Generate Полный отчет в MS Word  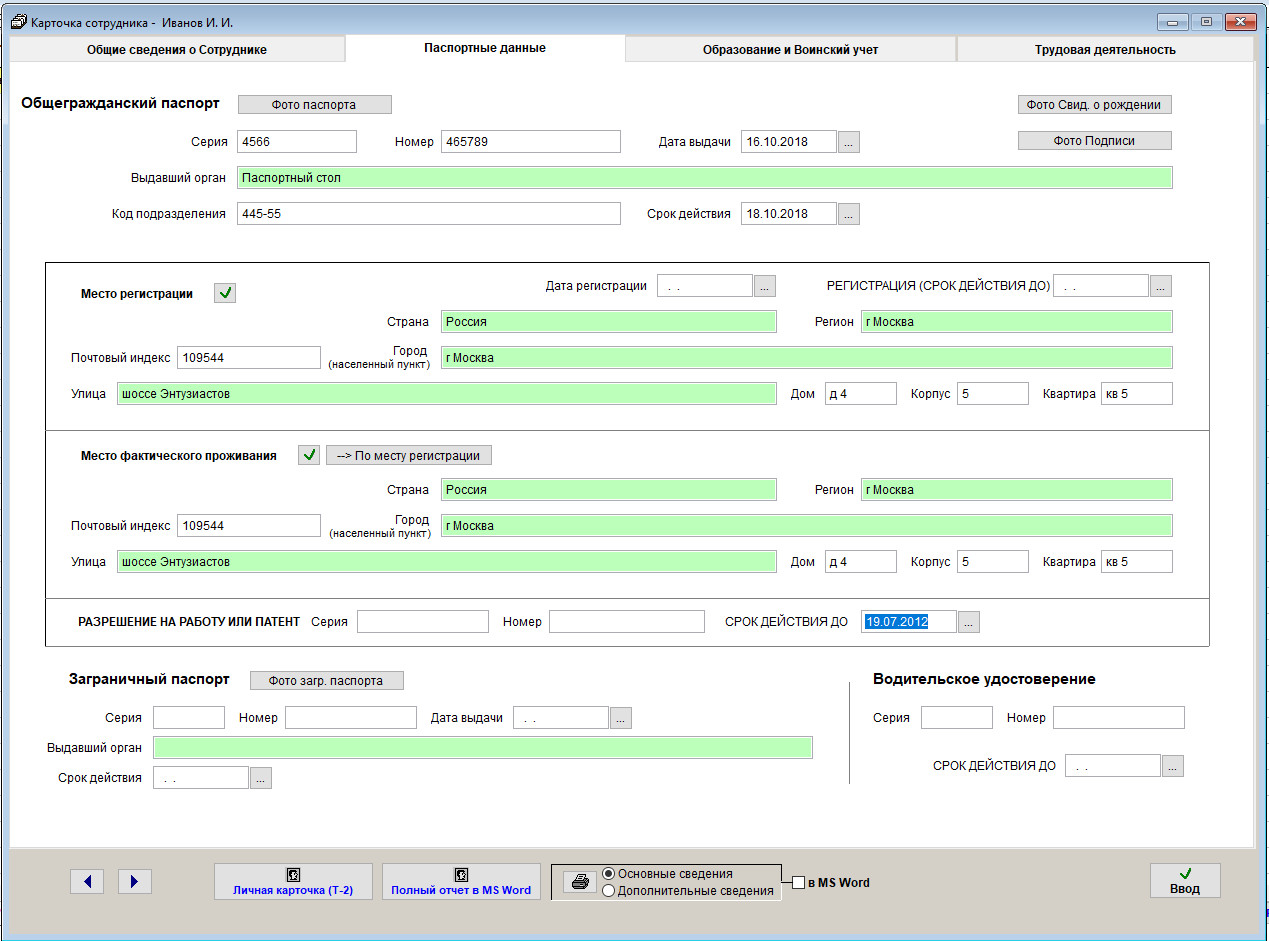[461, 881]
